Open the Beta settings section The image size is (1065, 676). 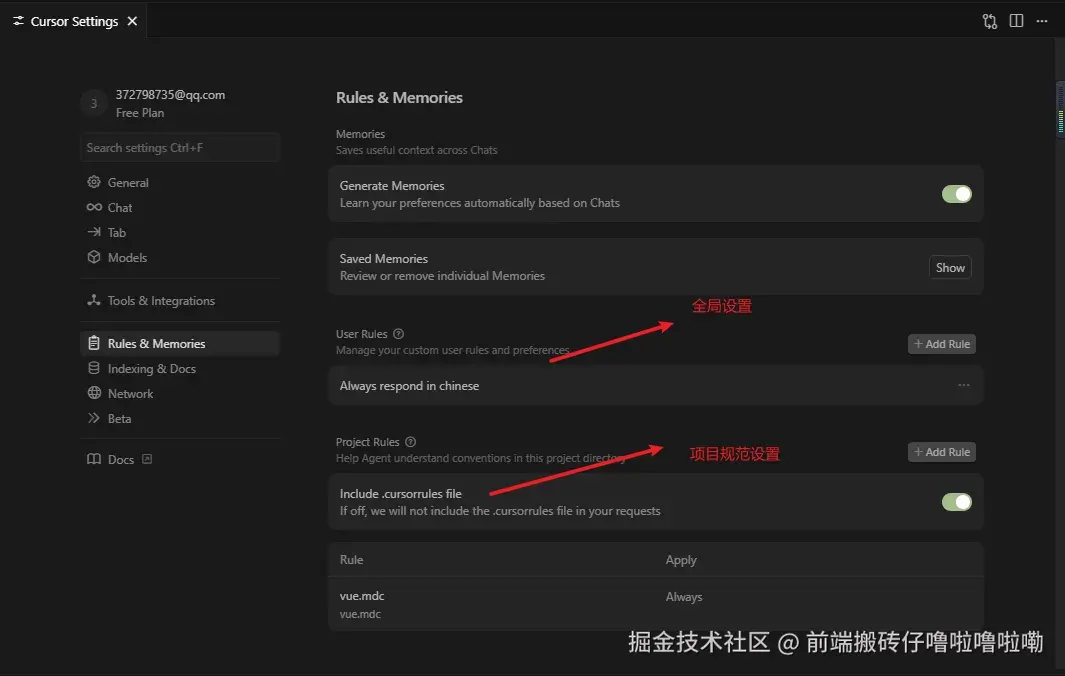180,419
